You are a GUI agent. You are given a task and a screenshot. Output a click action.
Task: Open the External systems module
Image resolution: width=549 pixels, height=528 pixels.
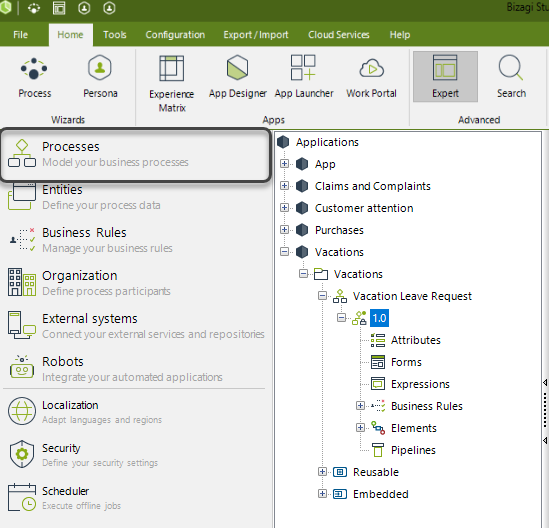point(135,326)
